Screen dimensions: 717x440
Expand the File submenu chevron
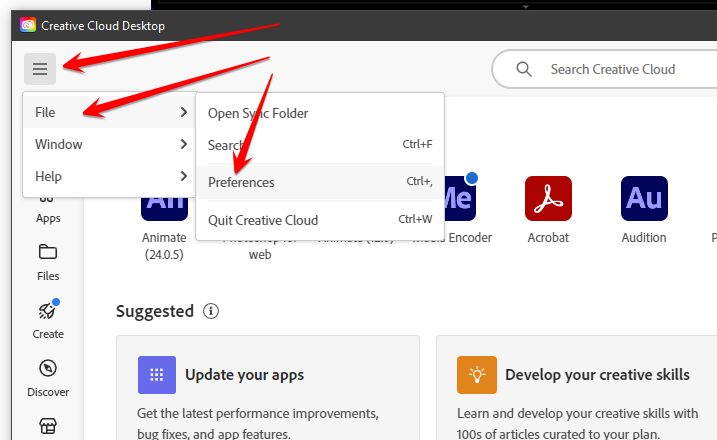click(184, 112)
